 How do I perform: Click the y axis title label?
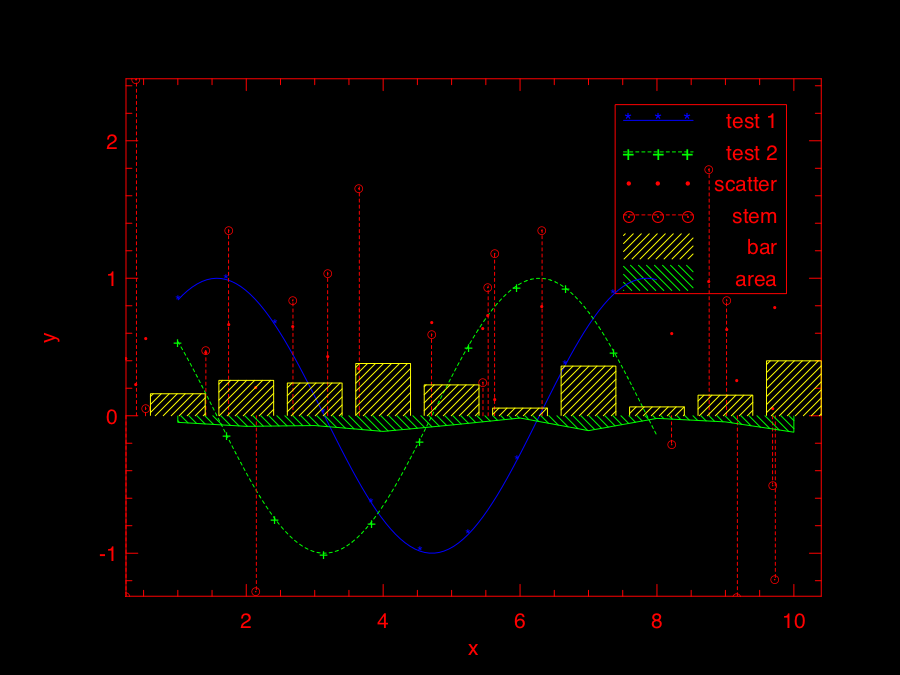tap(50, 337)
